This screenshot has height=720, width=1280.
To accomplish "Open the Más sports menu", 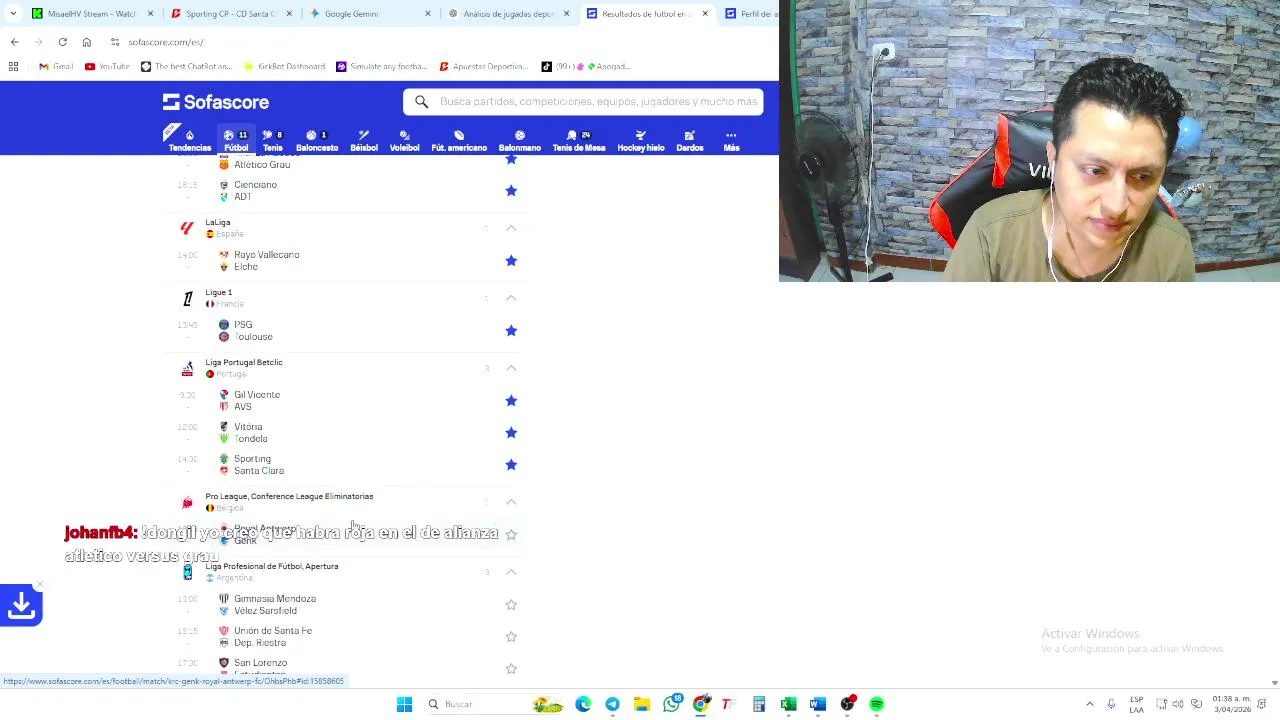I will (731, 140).
